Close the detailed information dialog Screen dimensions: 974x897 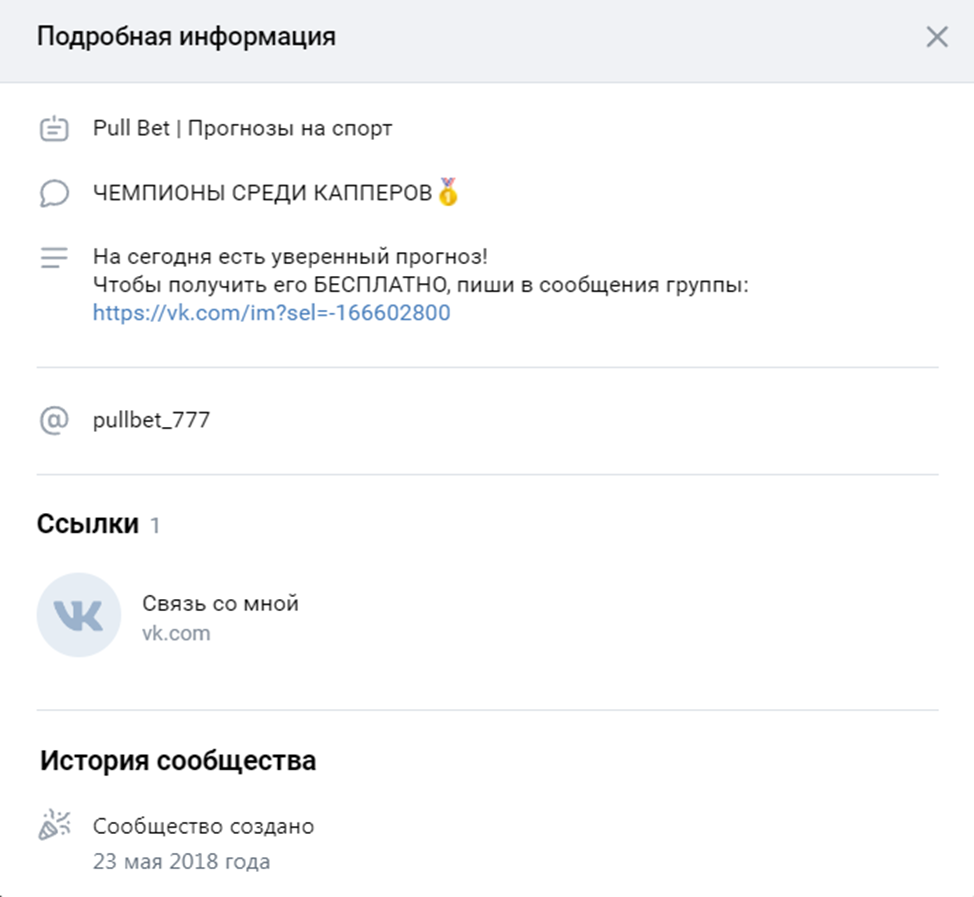pos(937,37)
